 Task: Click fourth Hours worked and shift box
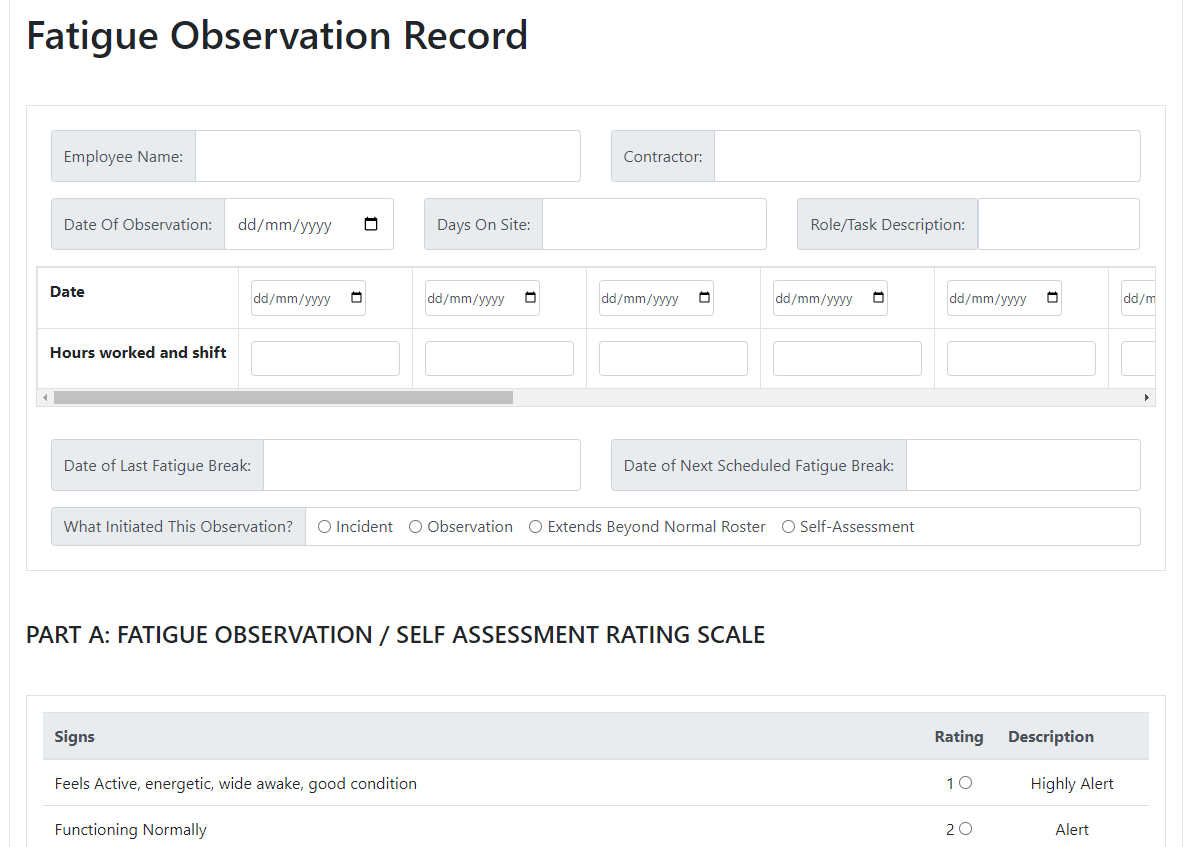(x=847, y=358)
